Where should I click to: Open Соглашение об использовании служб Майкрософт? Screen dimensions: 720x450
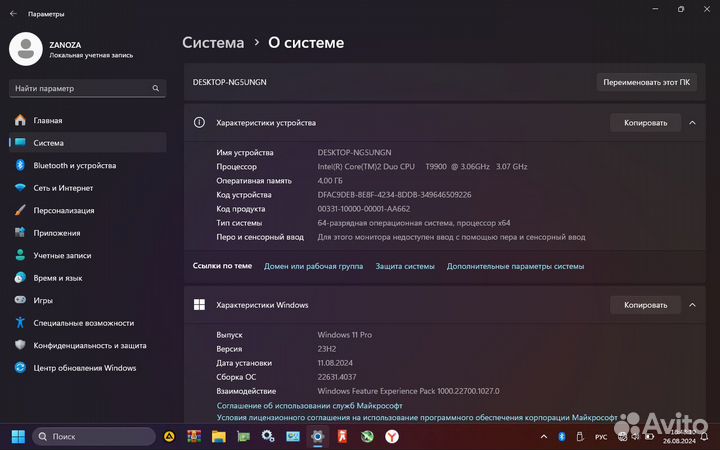point(309,405)
